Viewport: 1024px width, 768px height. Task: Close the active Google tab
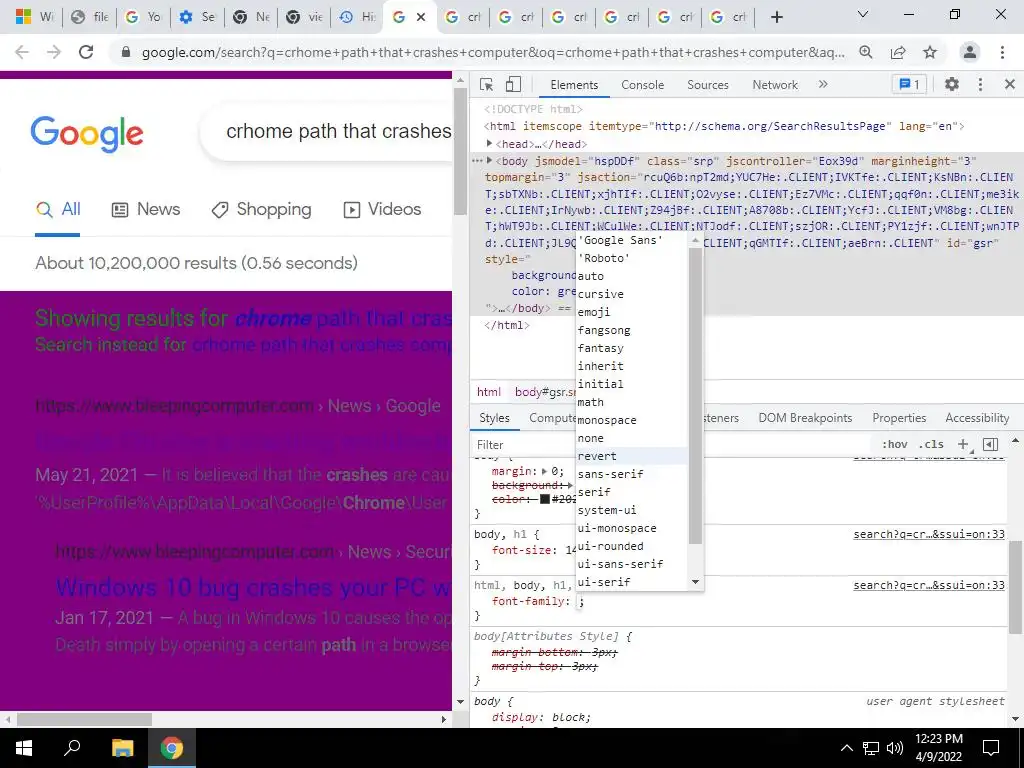tap(421, 17)
